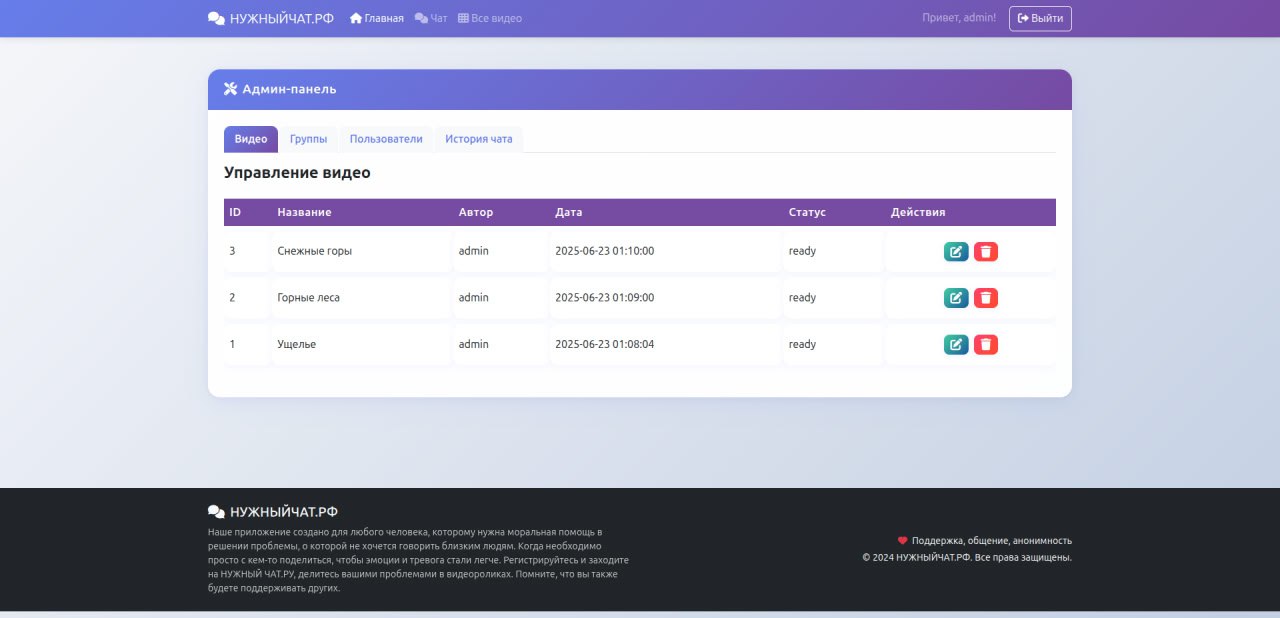Viewport: 1280px width, 618px height.
Task: Navigate to Все видео page
Action: (x=490, y=18)
